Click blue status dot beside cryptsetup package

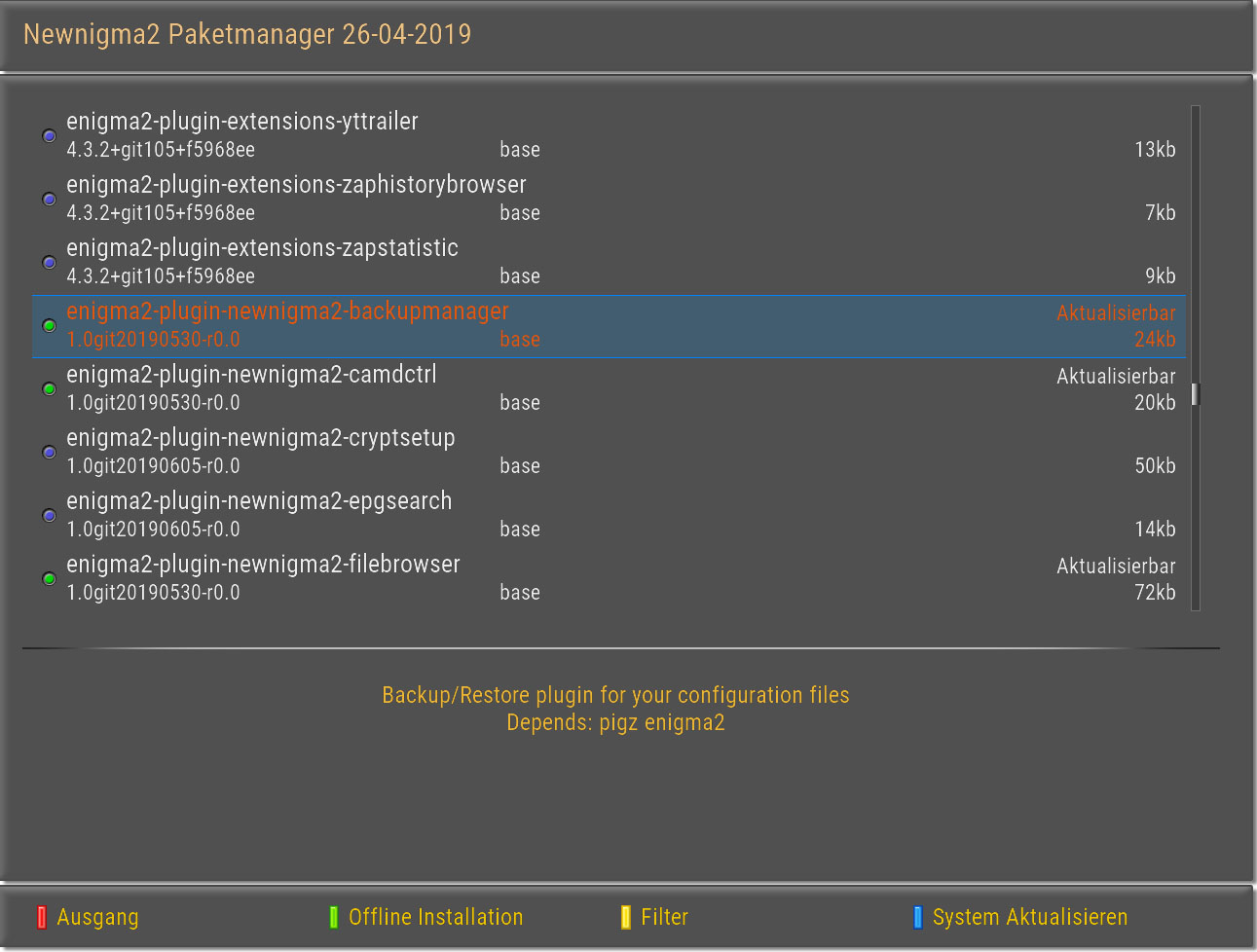tap(50, 453)
